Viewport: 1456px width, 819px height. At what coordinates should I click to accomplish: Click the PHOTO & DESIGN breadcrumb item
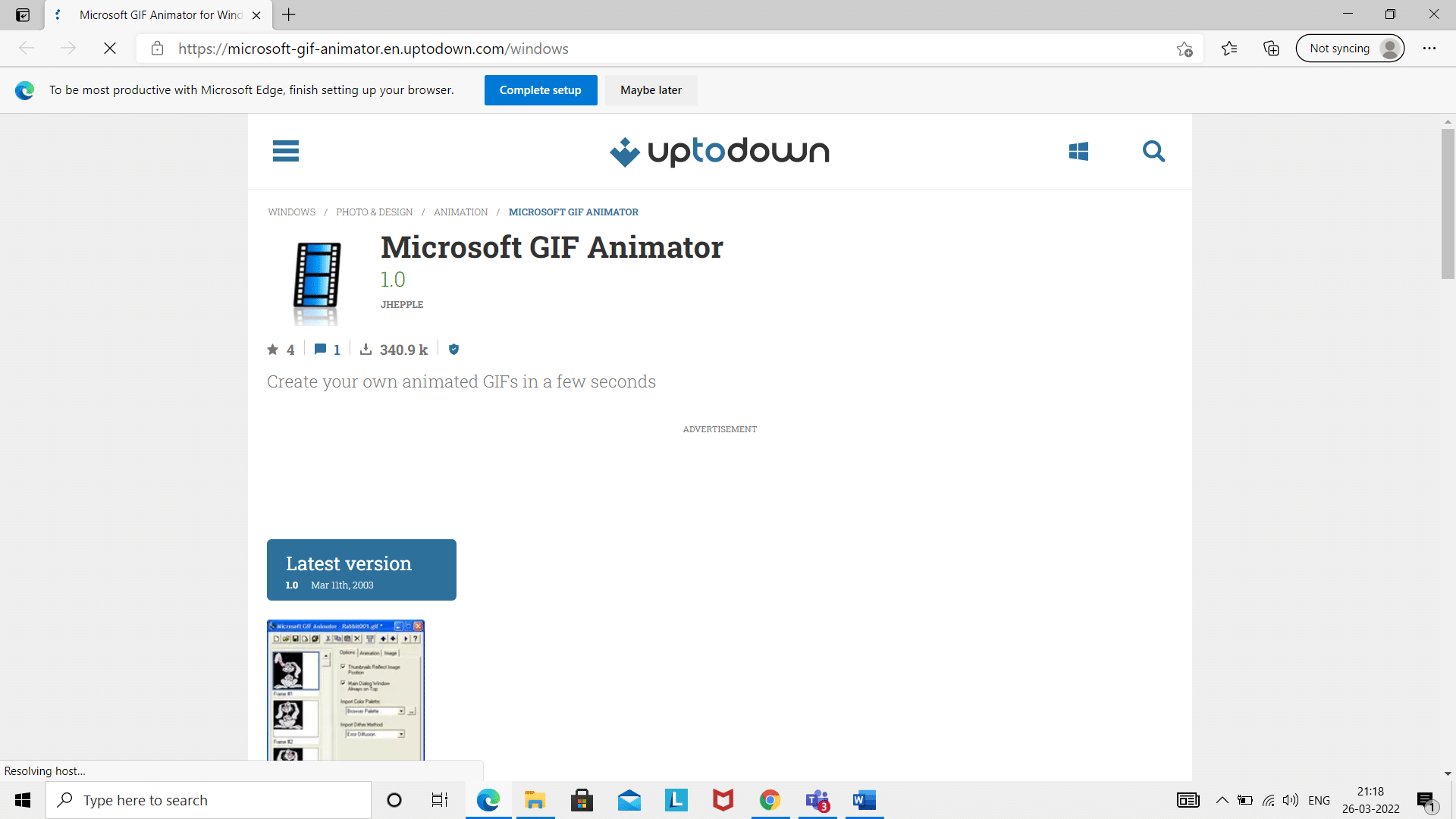[x=374, y=211]
